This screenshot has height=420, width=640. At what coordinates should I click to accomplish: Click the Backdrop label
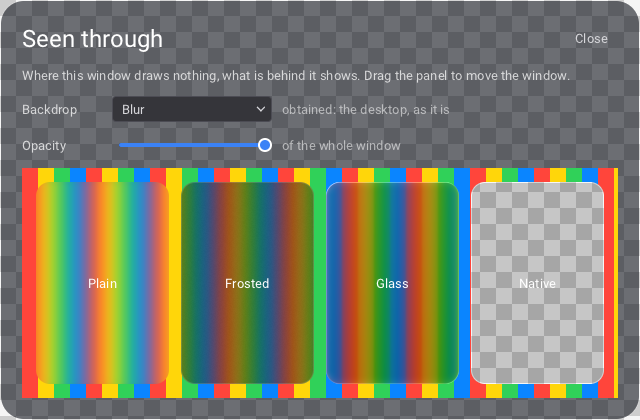click(x=49, y=109)
